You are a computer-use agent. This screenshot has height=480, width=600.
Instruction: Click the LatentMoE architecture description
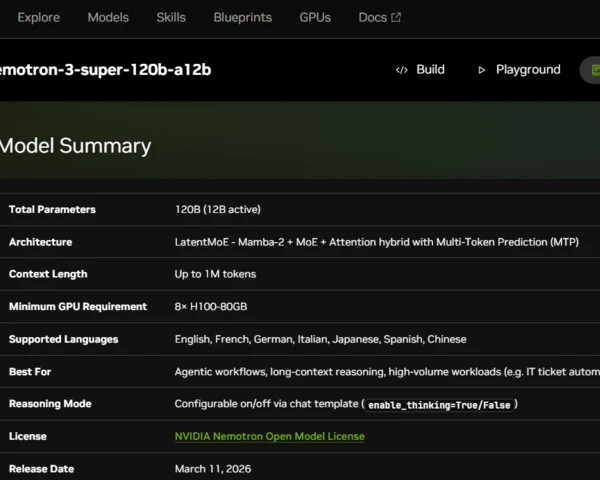(377, 242)
